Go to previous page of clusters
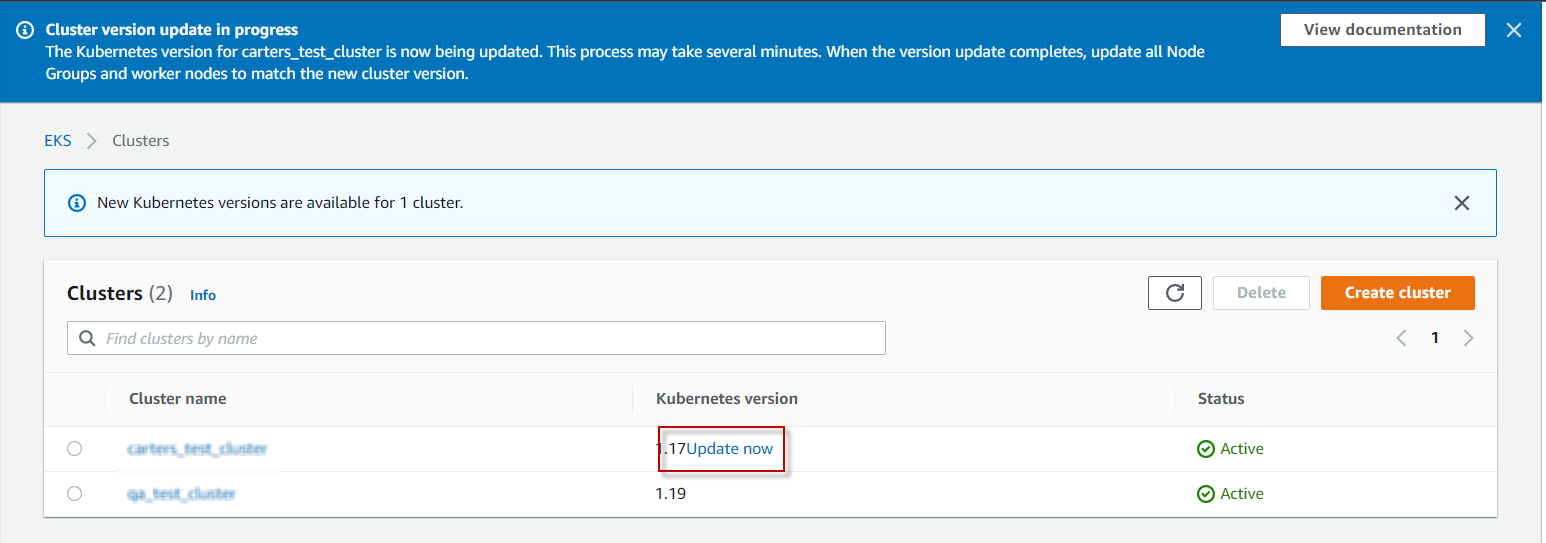The width and height of the screenshot is (1546, 543). click(1401, 338)
